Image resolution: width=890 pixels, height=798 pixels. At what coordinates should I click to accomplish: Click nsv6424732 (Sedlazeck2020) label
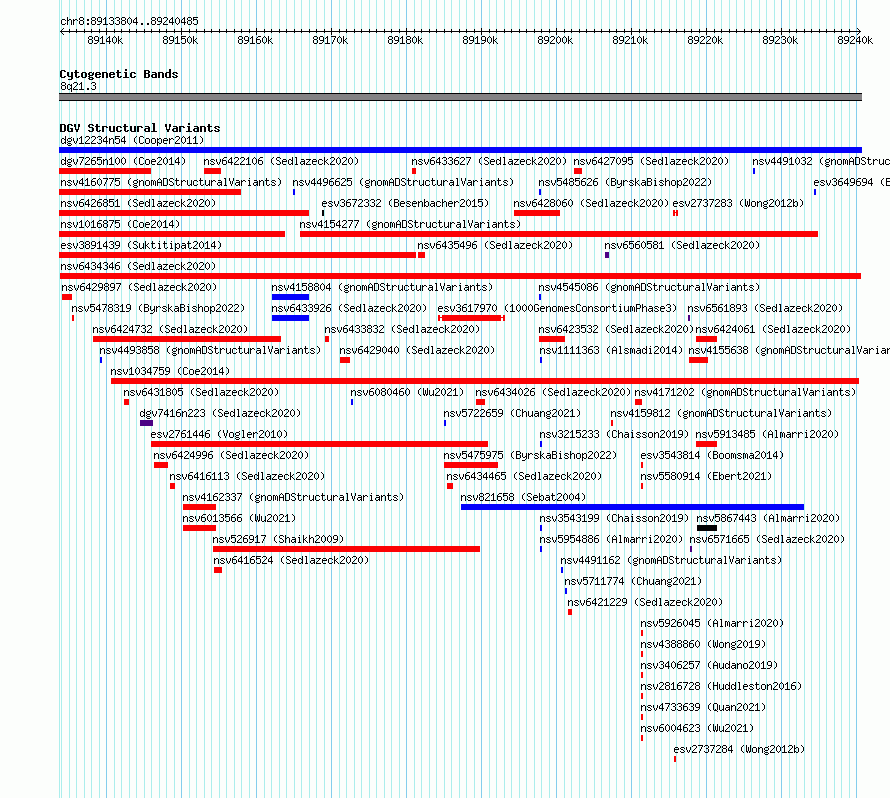click(x=170, y=329)
